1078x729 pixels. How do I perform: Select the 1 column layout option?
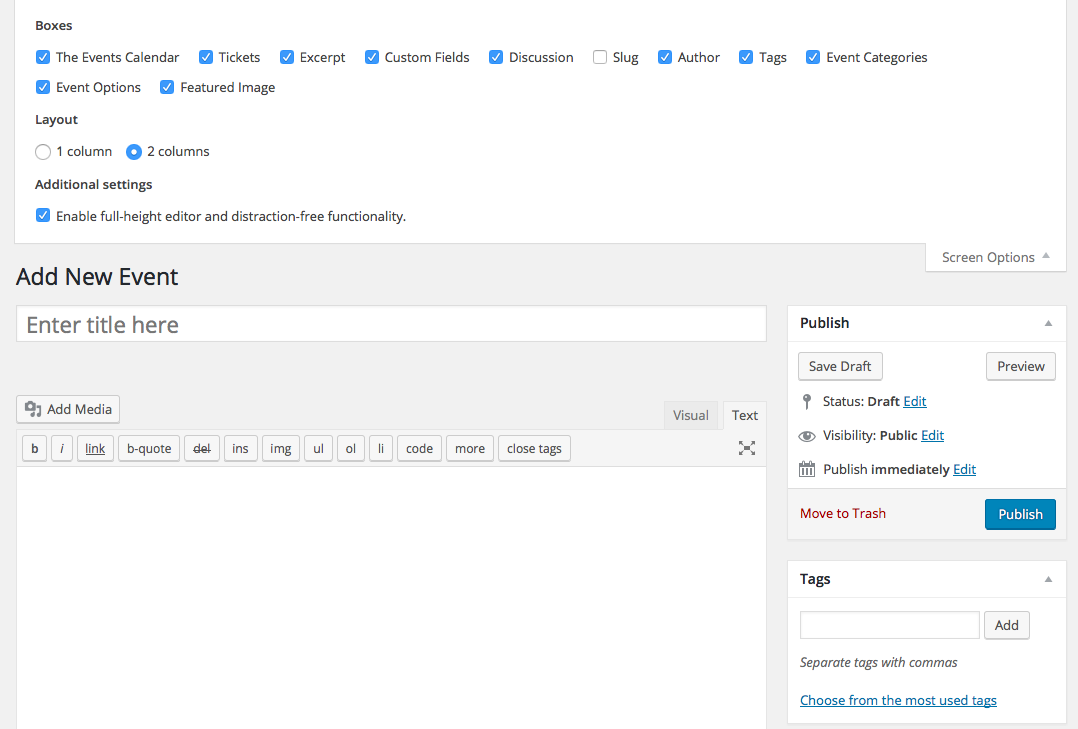click(x=43, y=152)
